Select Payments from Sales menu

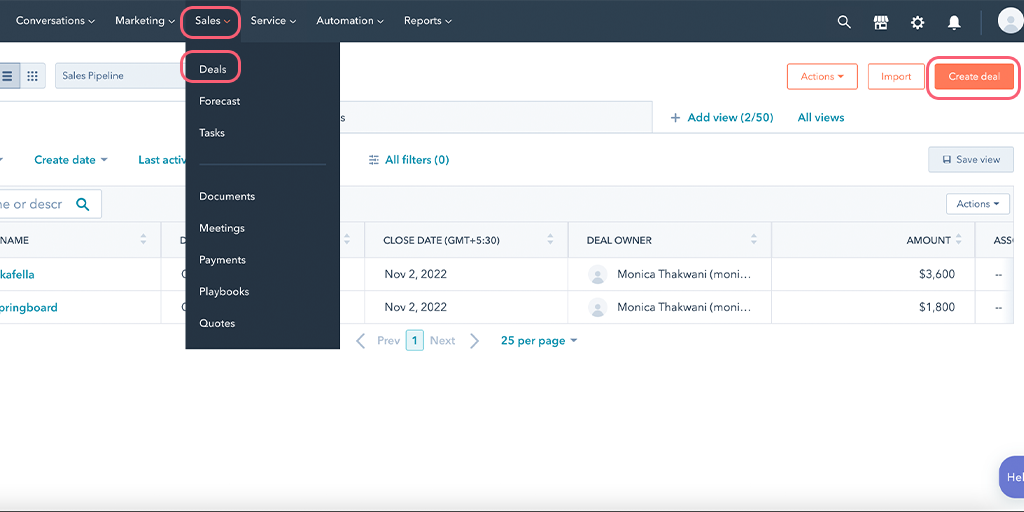[222, 259]
